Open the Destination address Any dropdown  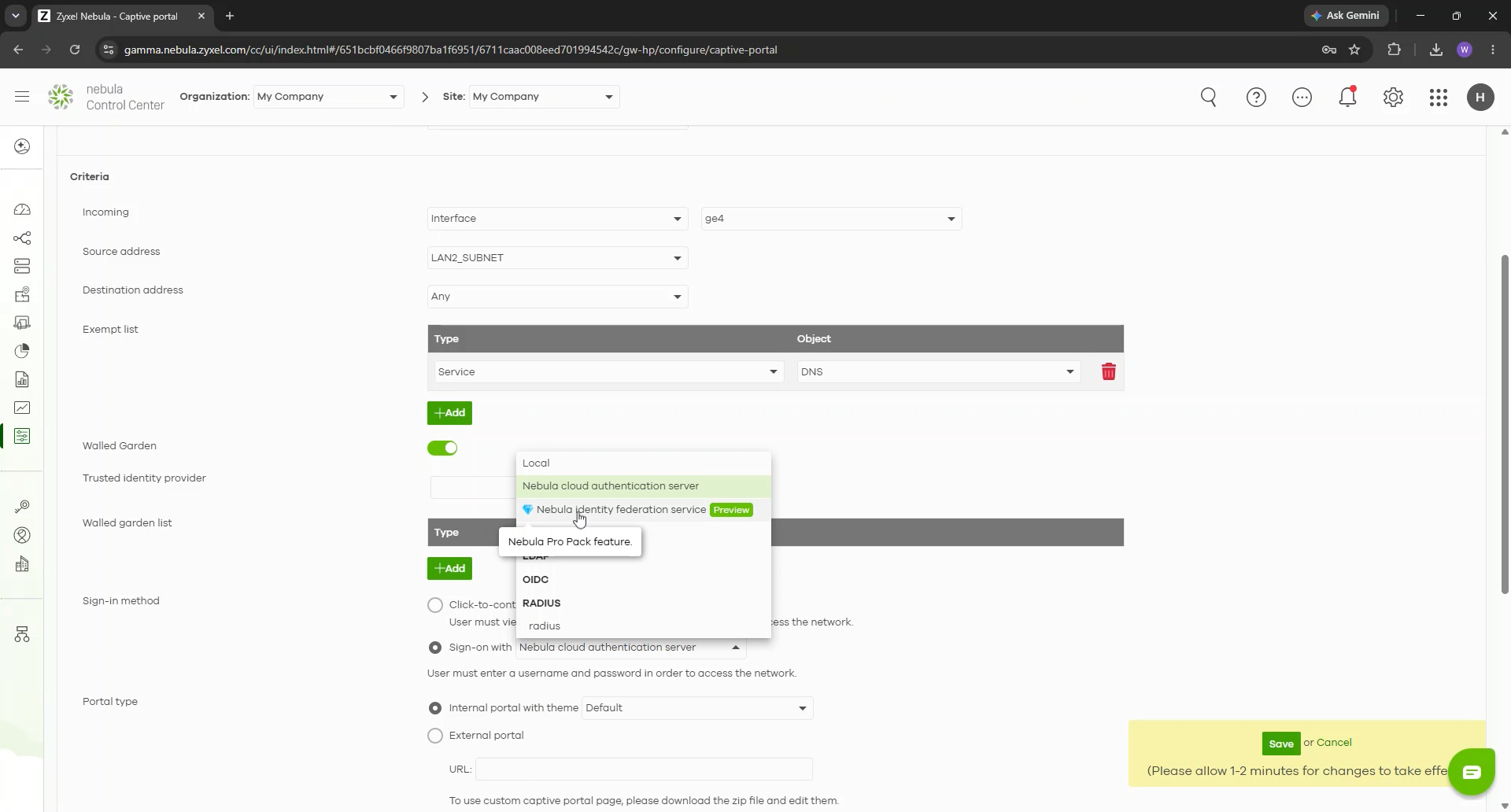point(557,297)
